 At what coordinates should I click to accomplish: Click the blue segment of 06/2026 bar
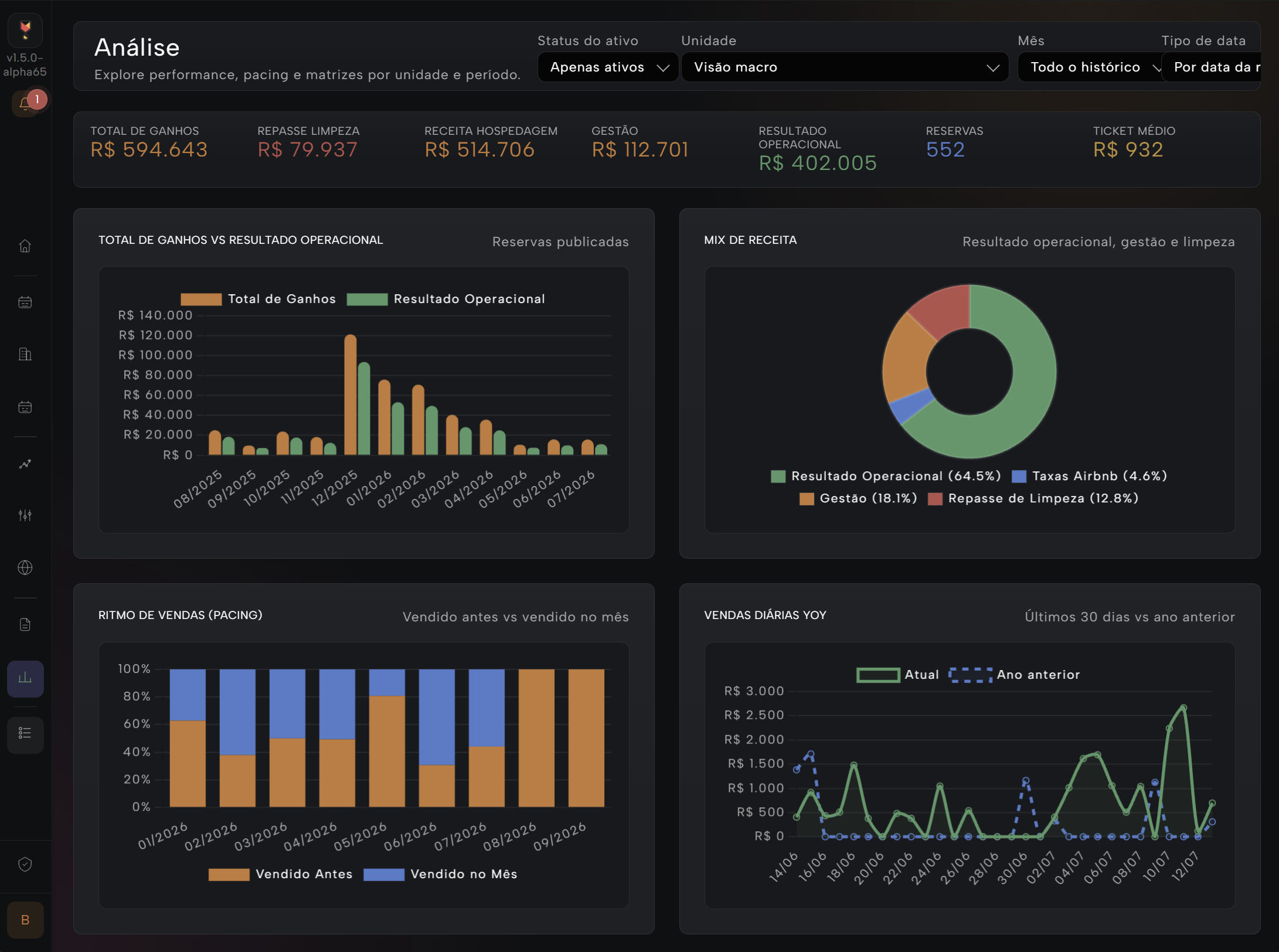pos(437,717)
